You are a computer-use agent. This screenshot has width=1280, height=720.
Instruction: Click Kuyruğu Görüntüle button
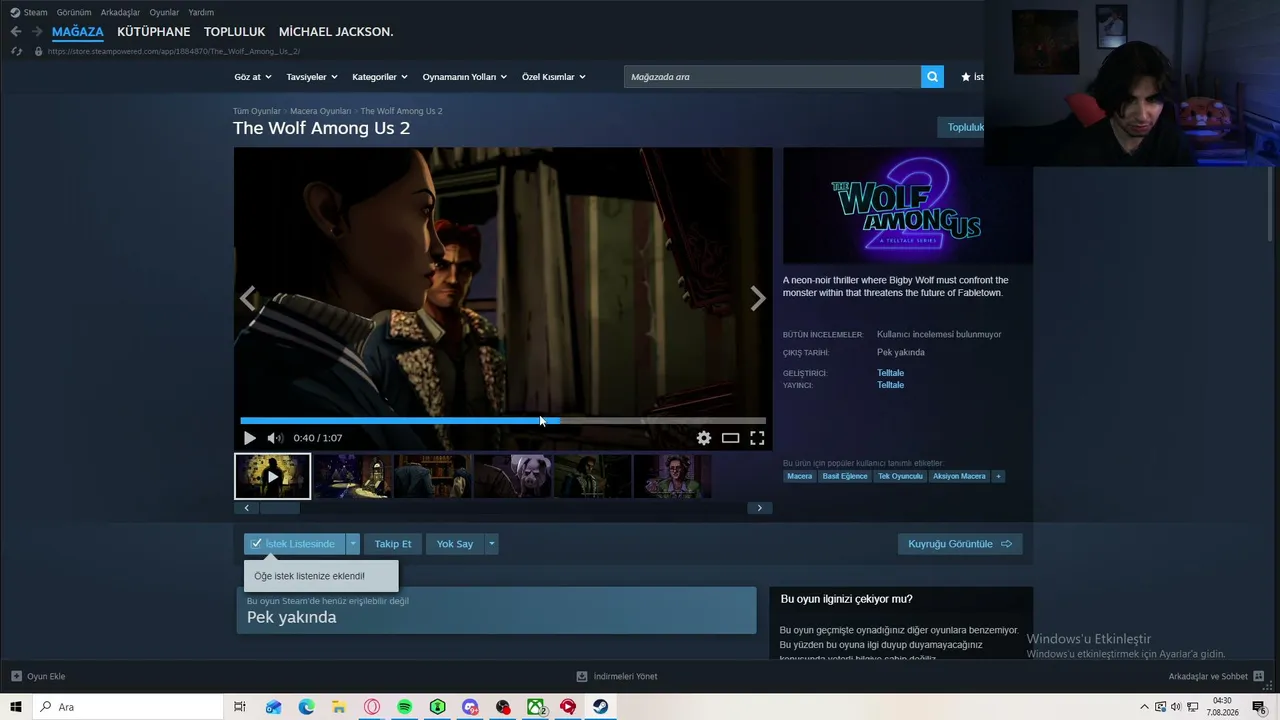coord(960,544)
